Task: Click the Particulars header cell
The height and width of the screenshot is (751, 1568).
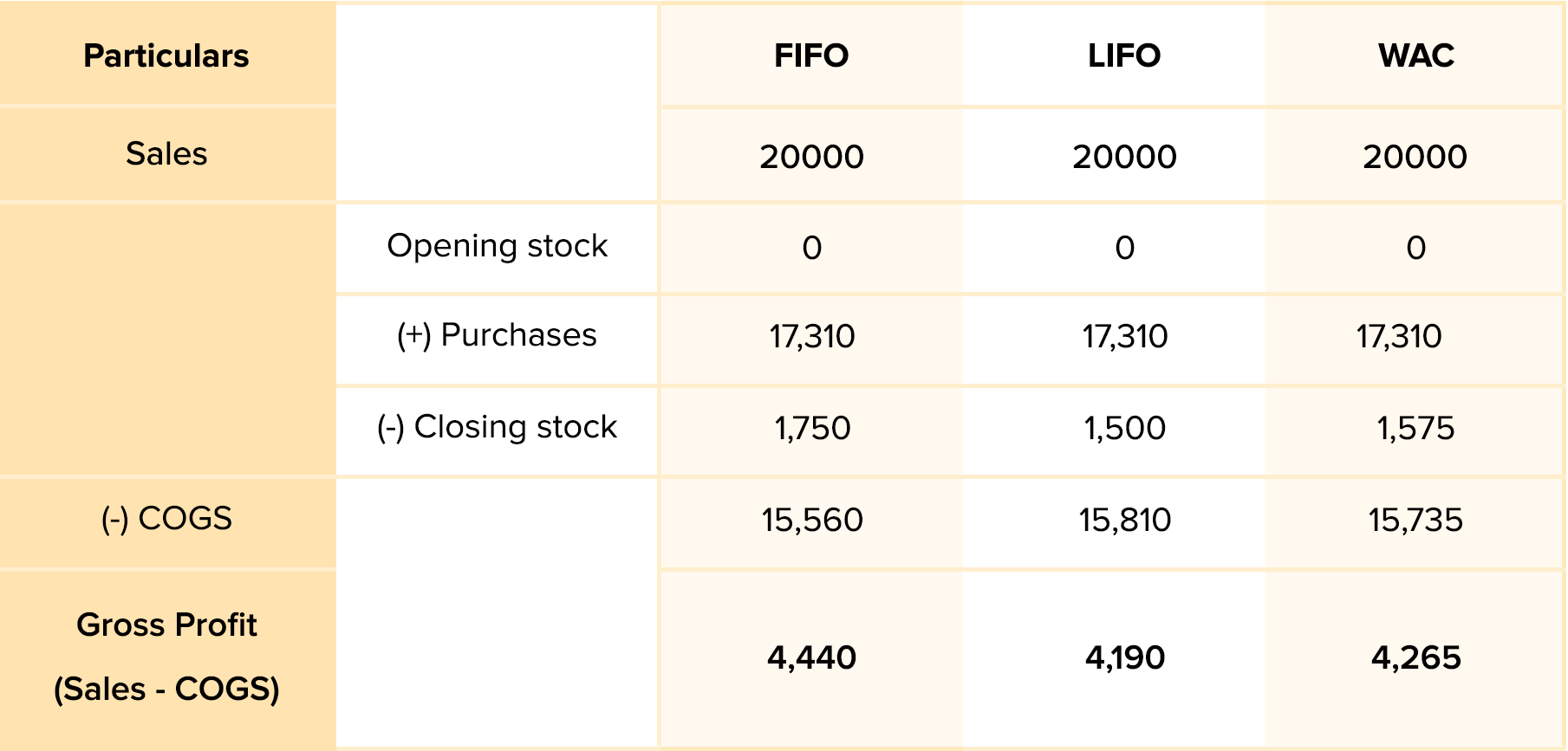Action: (166, 56)
